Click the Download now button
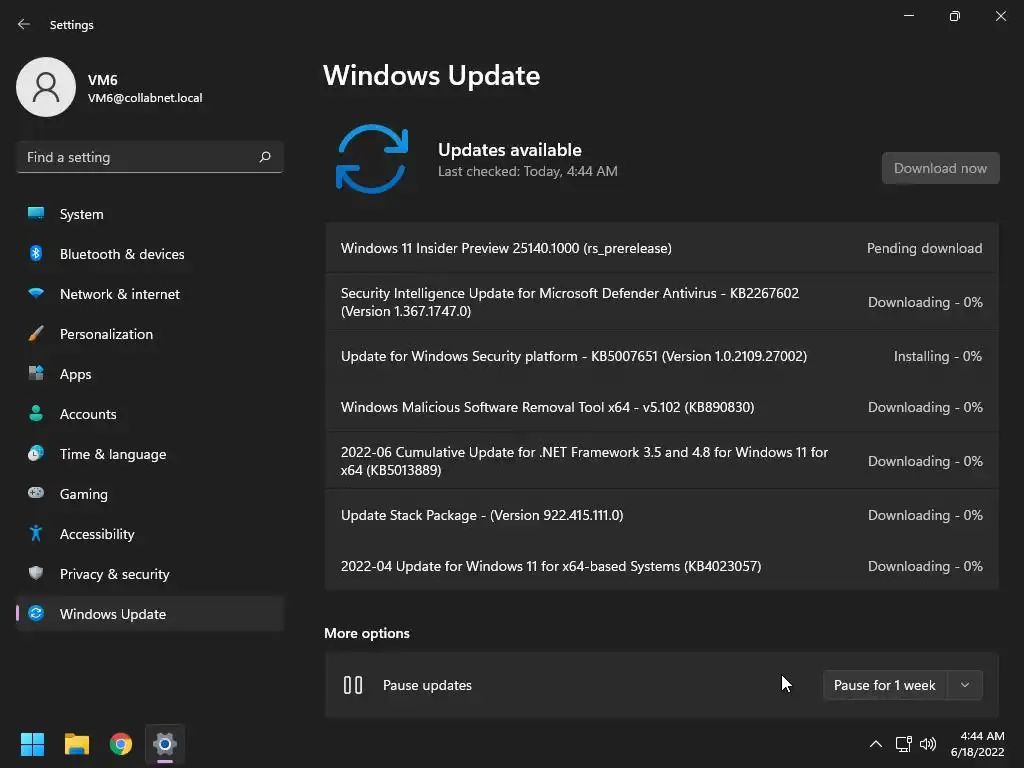 [940, 168]
